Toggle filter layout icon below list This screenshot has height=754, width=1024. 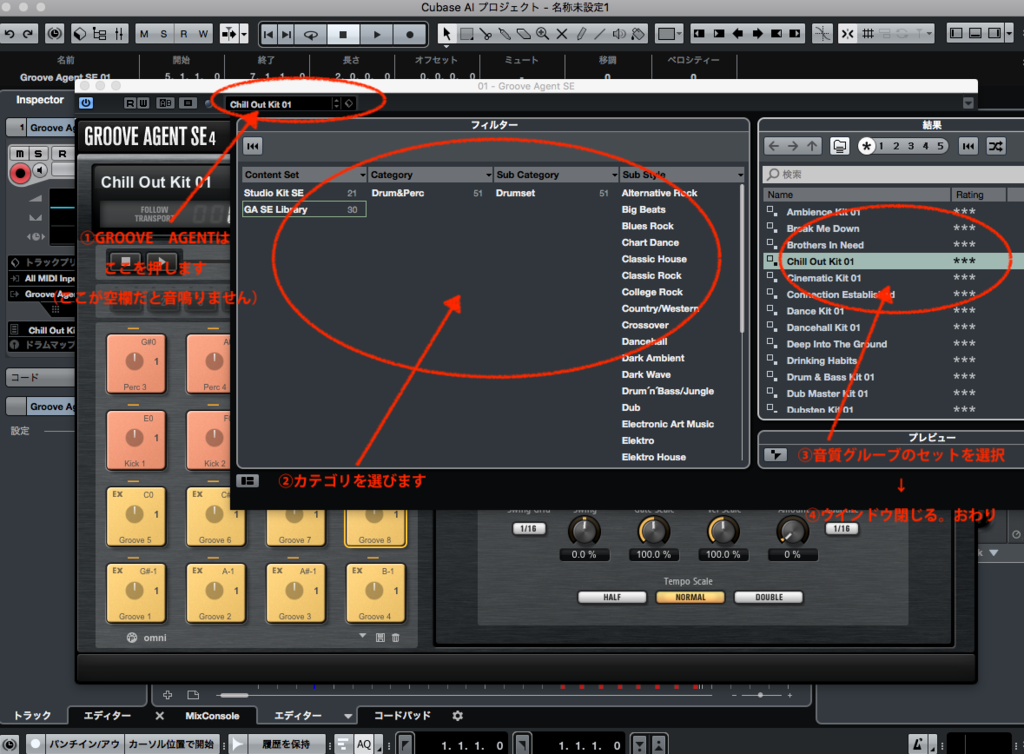coord(248,480)
